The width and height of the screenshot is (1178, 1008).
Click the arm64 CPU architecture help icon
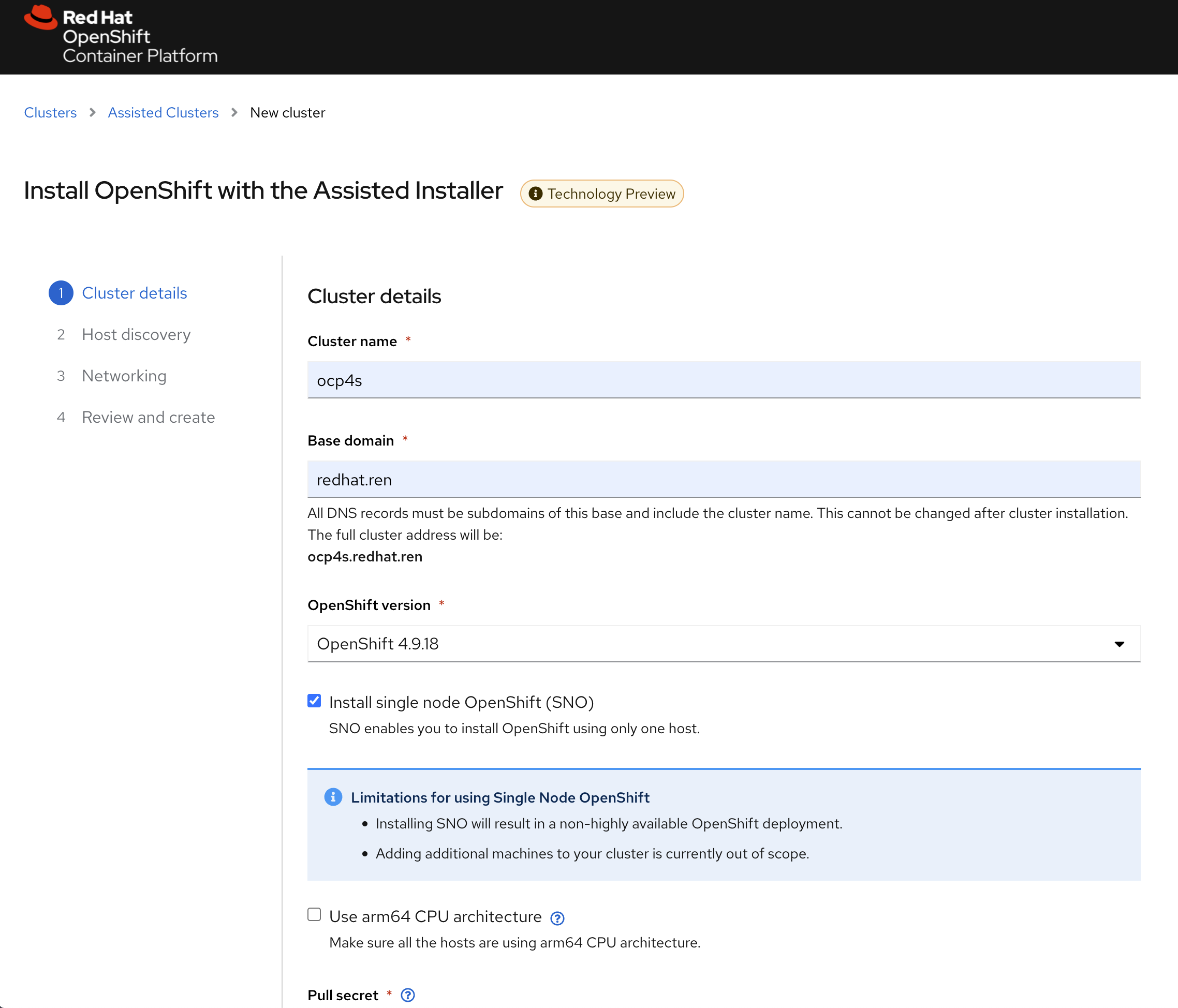click(557, 918)
